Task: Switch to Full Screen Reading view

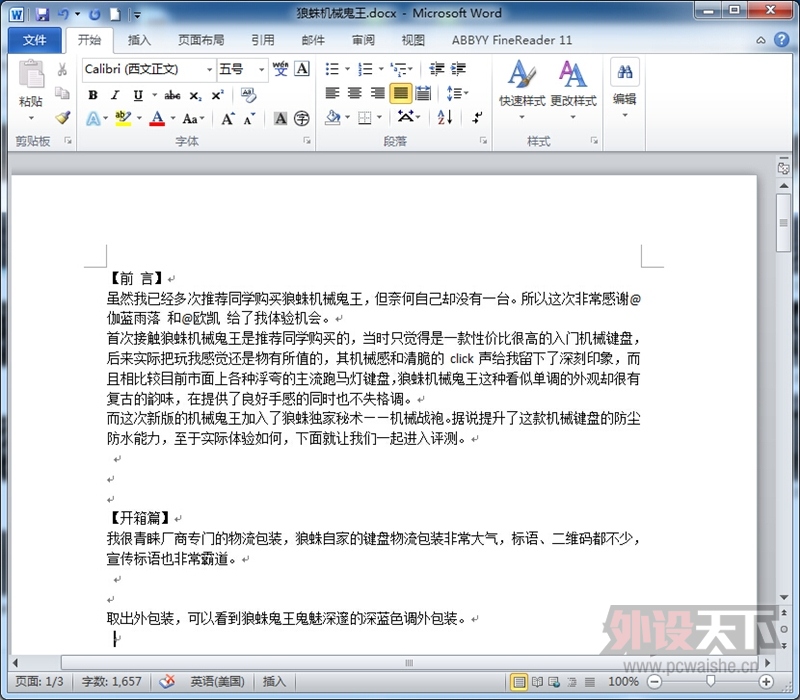Action: tap(537, 682)
